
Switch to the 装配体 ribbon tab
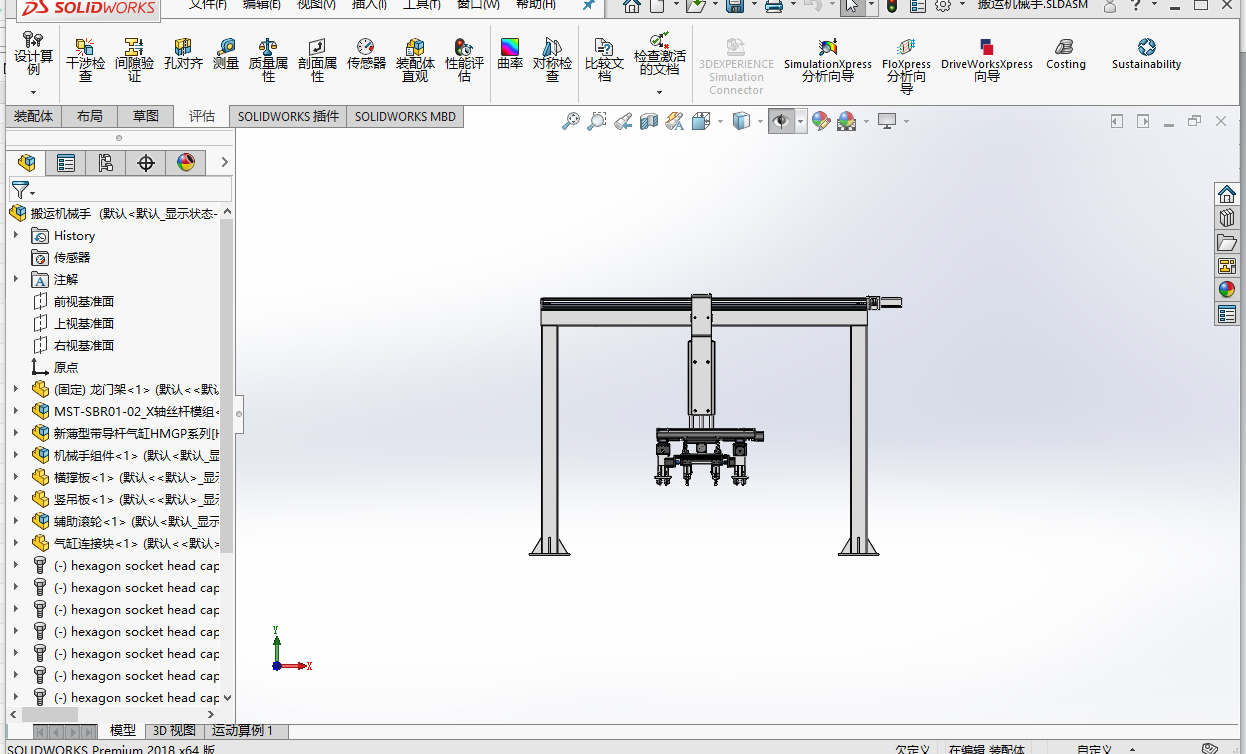(33, 116)
